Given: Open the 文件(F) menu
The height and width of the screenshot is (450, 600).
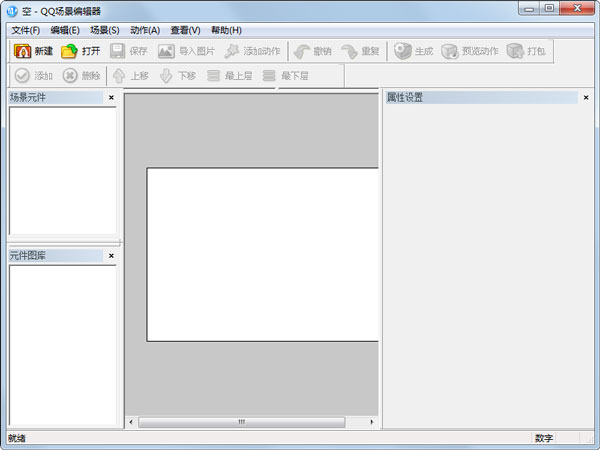Looking at the screenshot, I should (x=26, y=30).
